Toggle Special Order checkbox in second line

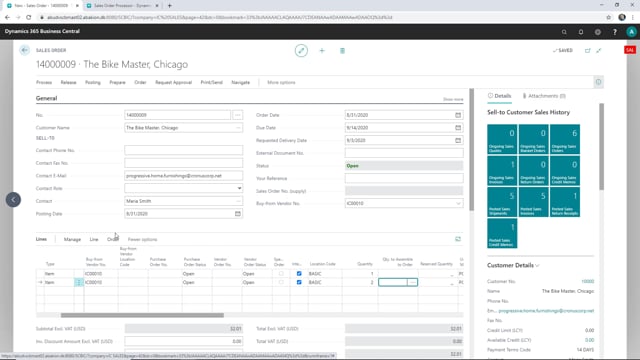(281, 282)
